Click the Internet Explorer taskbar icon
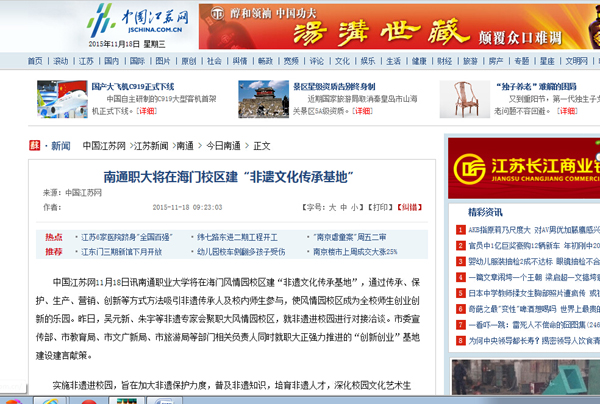This screenshot has height=404, width=600. (51, 401)
